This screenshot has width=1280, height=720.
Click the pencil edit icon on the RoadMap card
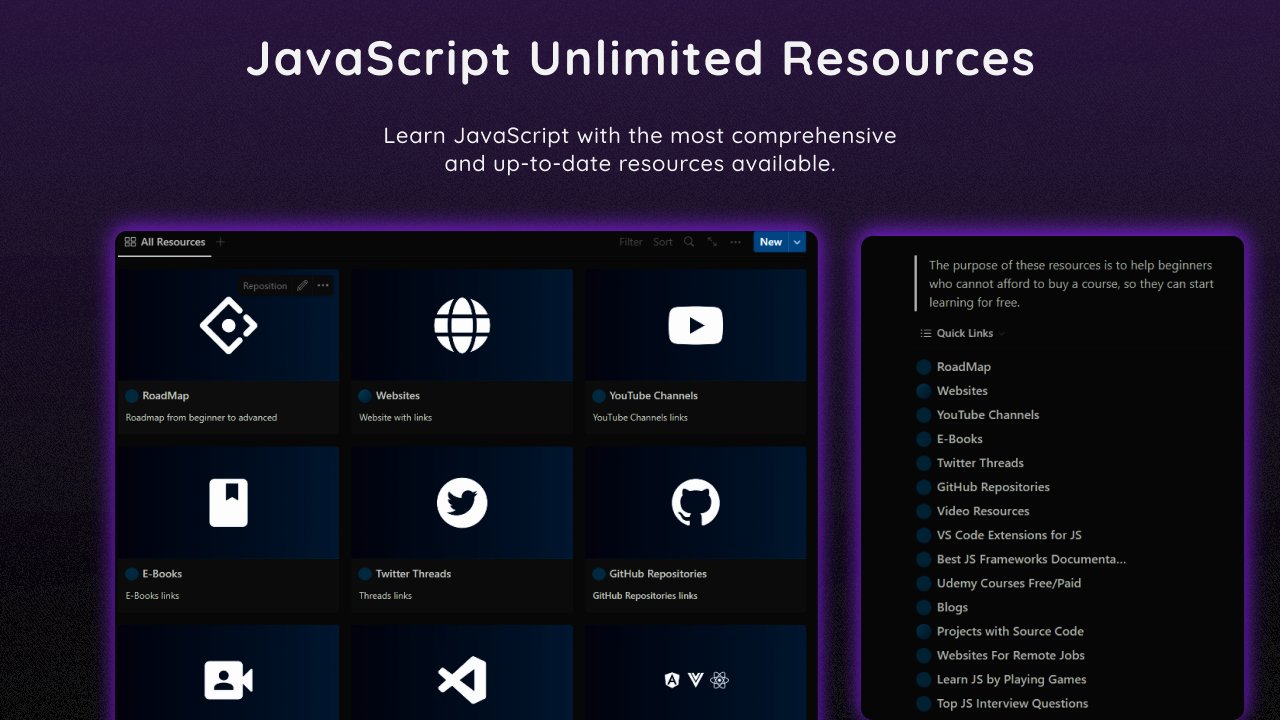[x=302, y=285]
